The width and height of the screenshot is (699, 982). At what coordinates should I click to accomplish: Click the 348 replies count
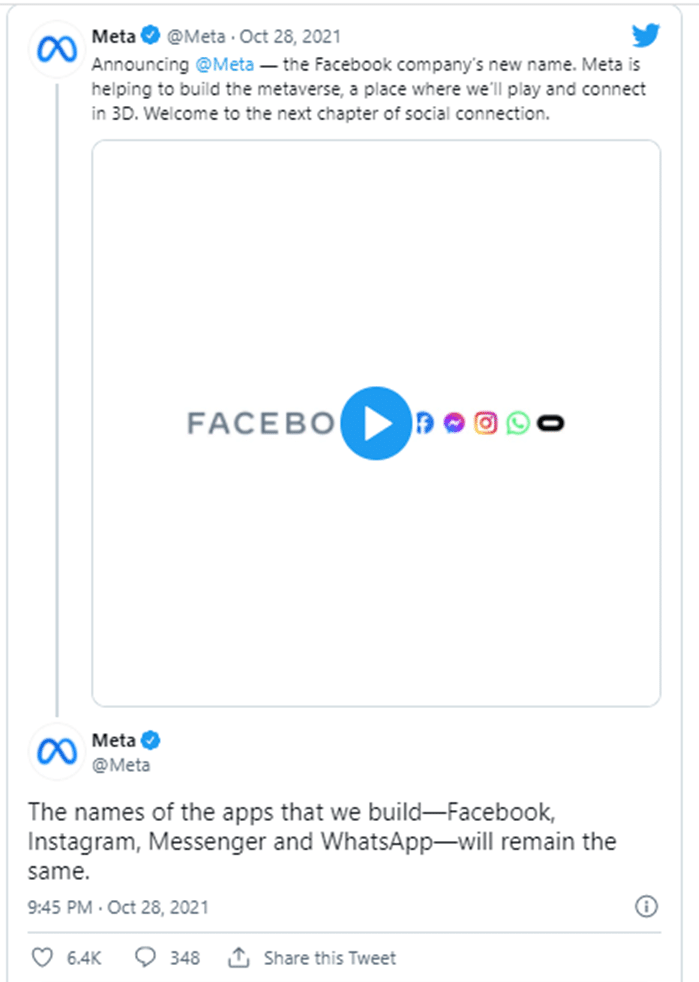(x=184, y=957)
